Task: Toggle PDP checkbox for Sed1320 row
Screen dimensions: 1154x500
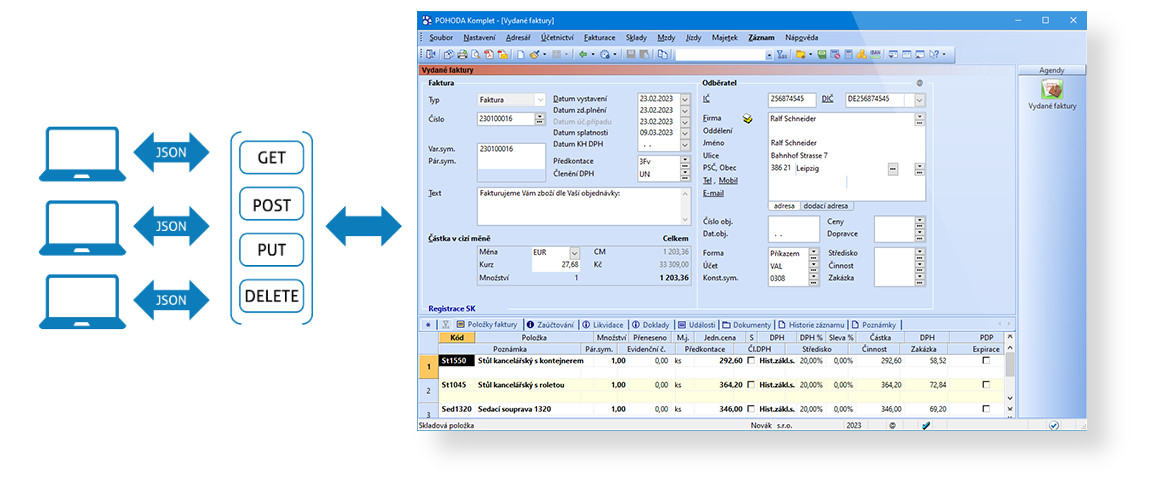Action: point(986,409)
